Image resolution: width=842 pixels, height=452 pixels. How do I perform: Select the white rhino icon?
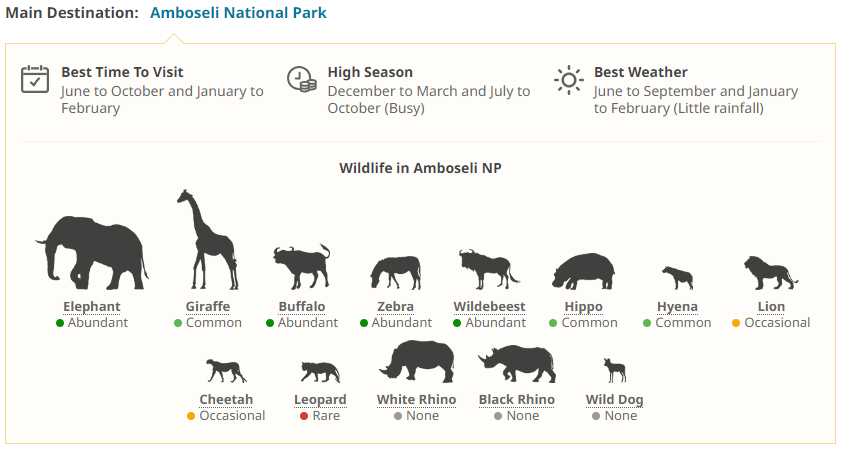pos(417,361)
